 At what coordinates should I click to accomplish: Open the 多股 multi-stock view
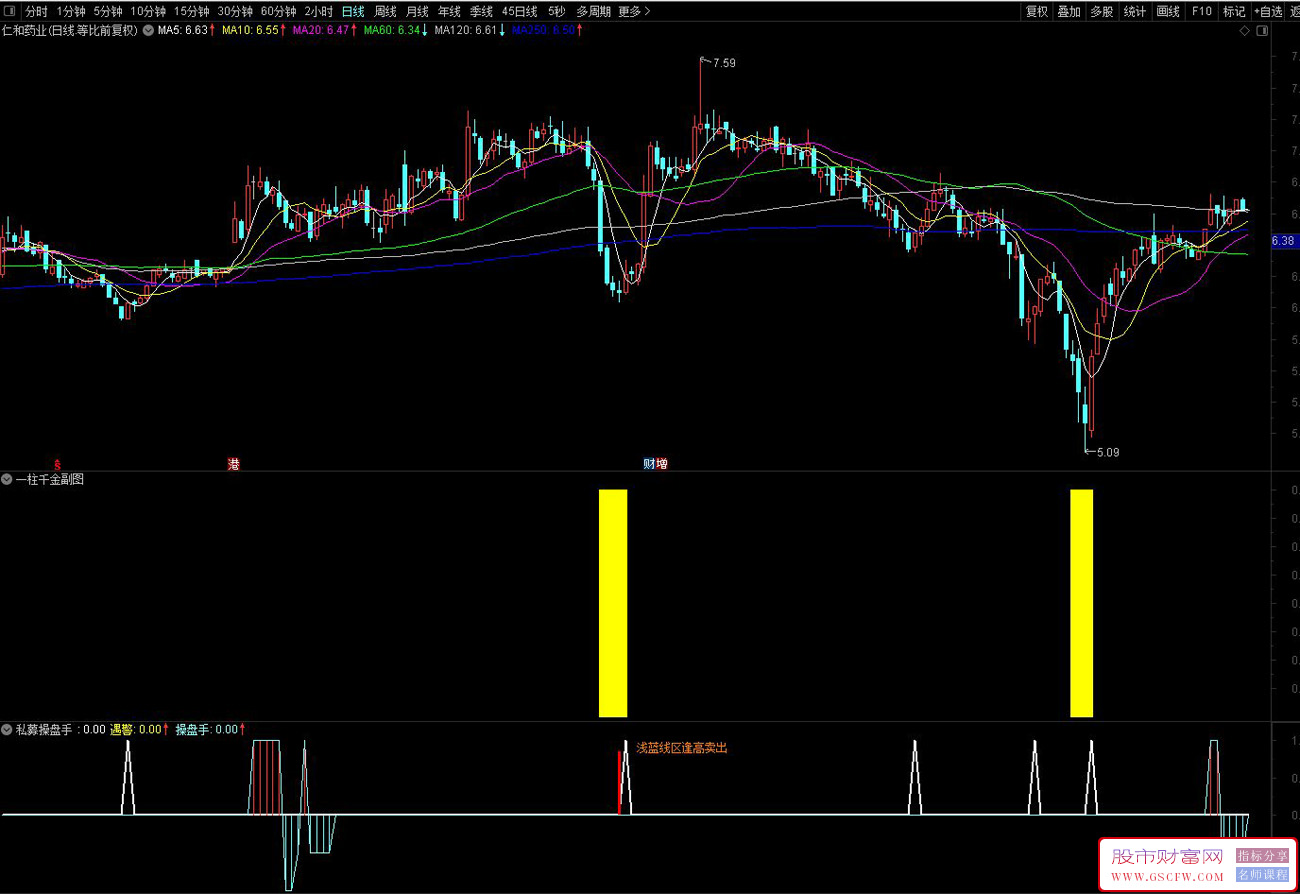click(1101, 12)
